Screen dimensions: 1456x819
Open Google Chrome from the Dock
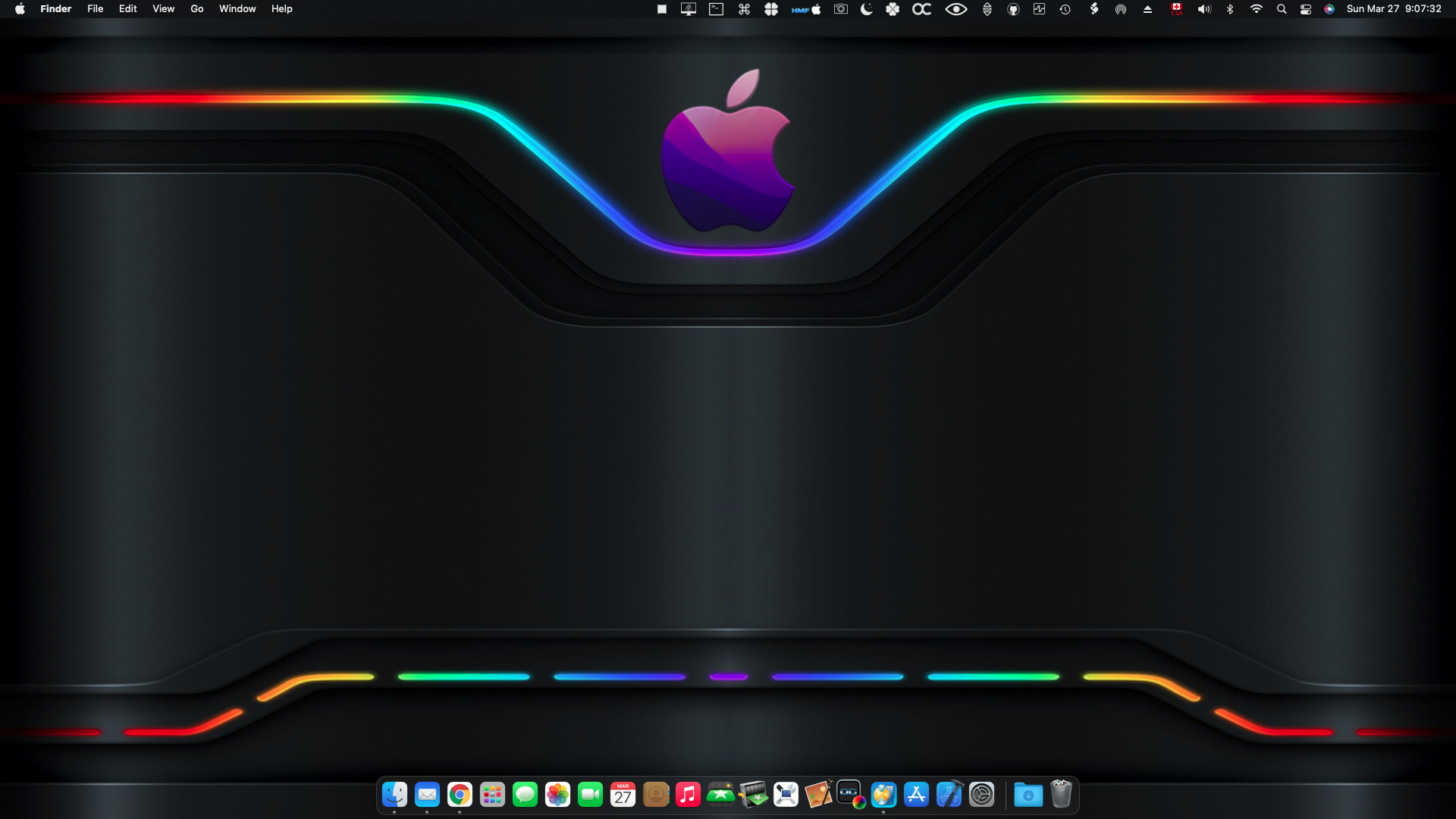pyautogui.click(x=460, y=795)
